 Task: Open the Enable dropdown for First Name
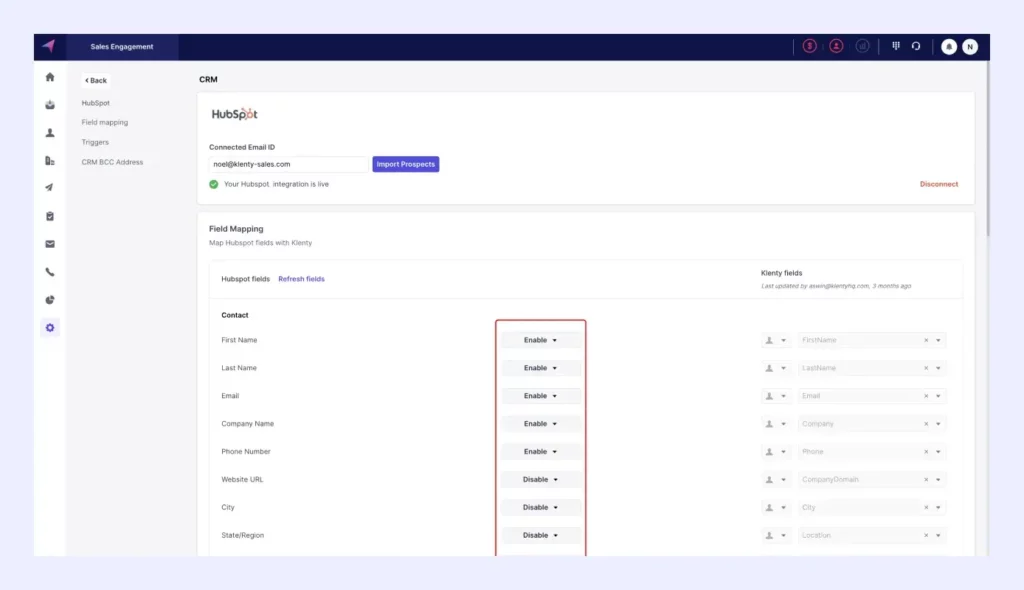[540, 340]
